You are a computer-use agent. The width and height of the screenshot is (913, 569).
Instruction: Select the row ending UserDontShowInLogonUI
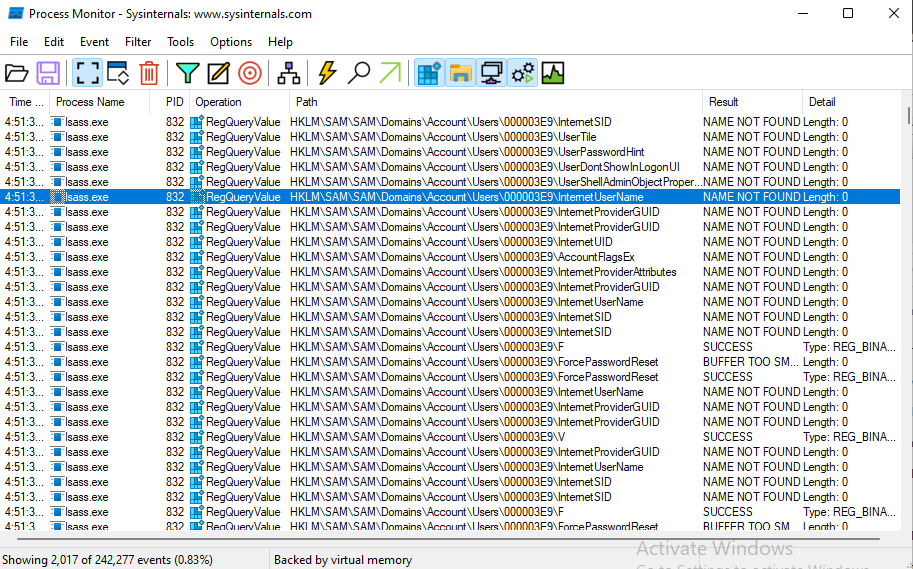pyautogui.click(x=450, y=167)
